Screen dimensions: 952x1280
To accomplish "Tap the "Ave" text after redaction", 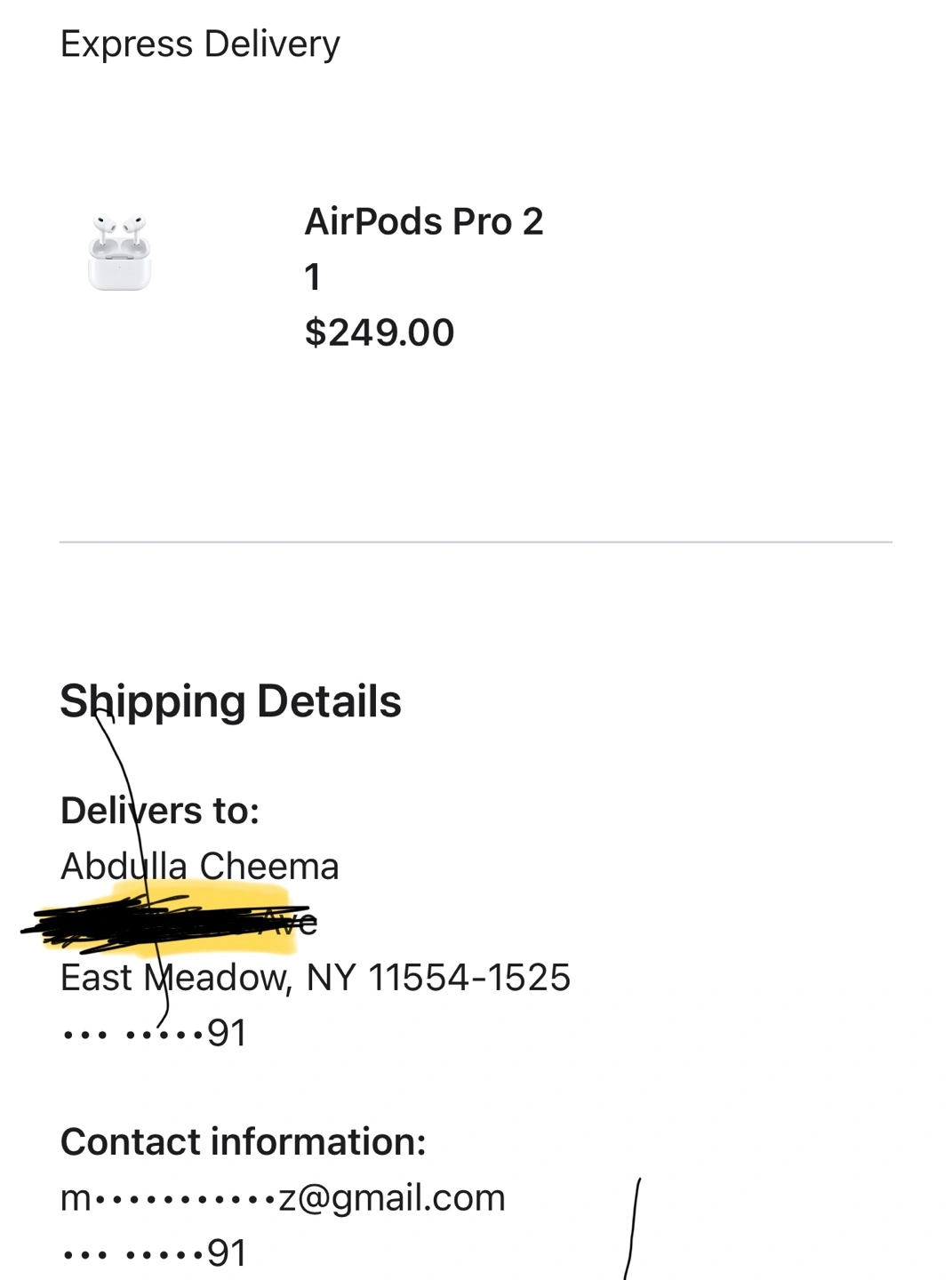I will tap(292, 922).
